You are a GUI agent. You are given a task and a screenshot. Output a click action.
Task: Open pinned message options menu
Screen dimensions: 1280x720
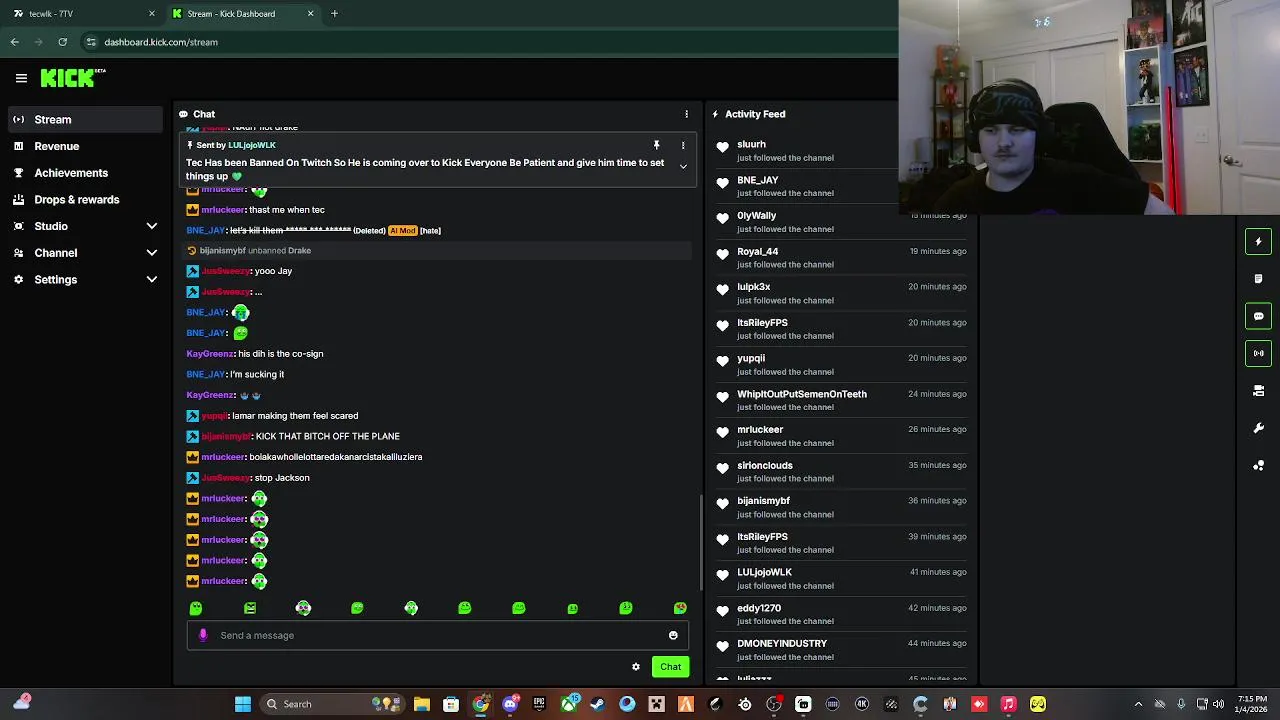point(683,146)
